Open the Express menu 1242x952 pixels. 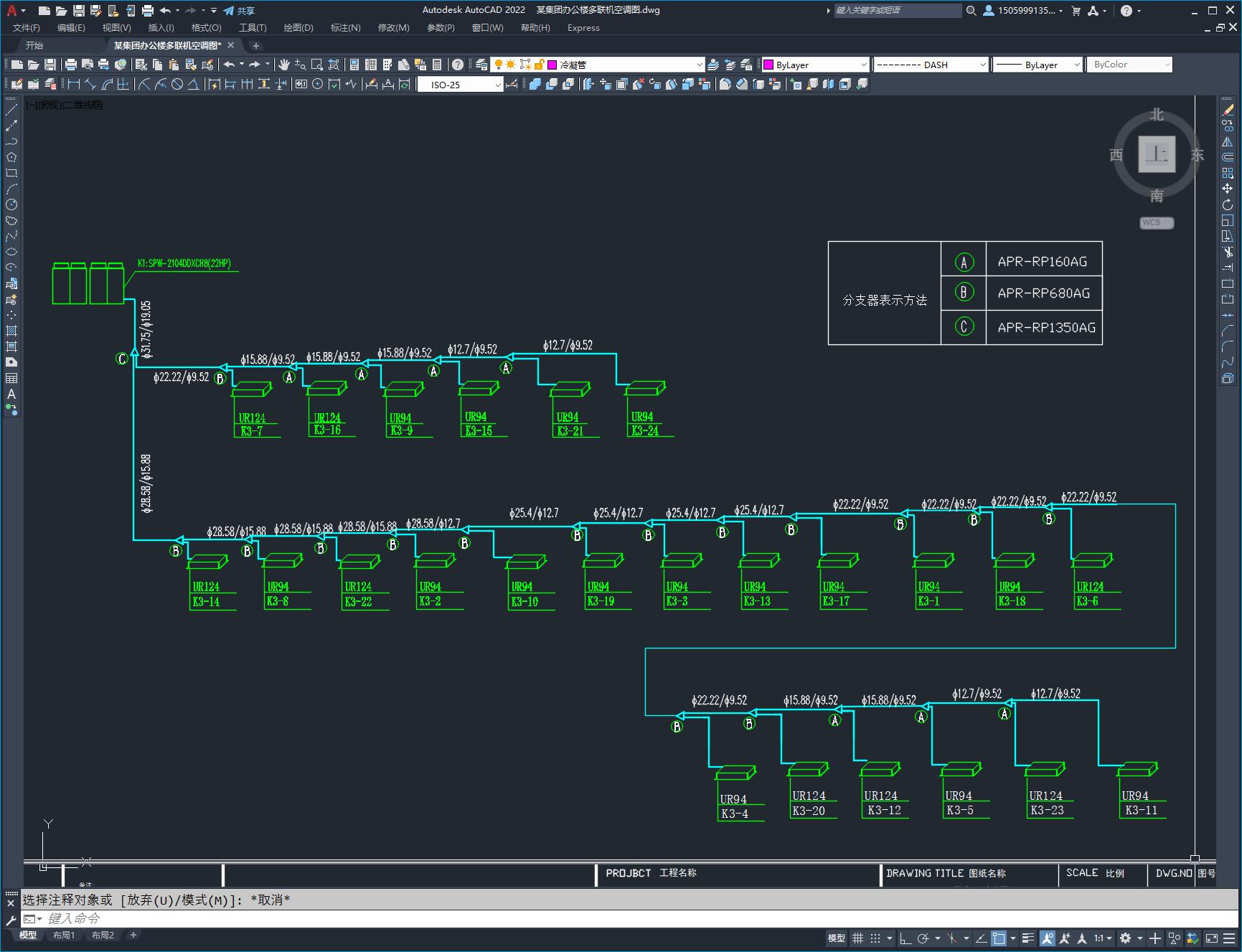point(583,28)
